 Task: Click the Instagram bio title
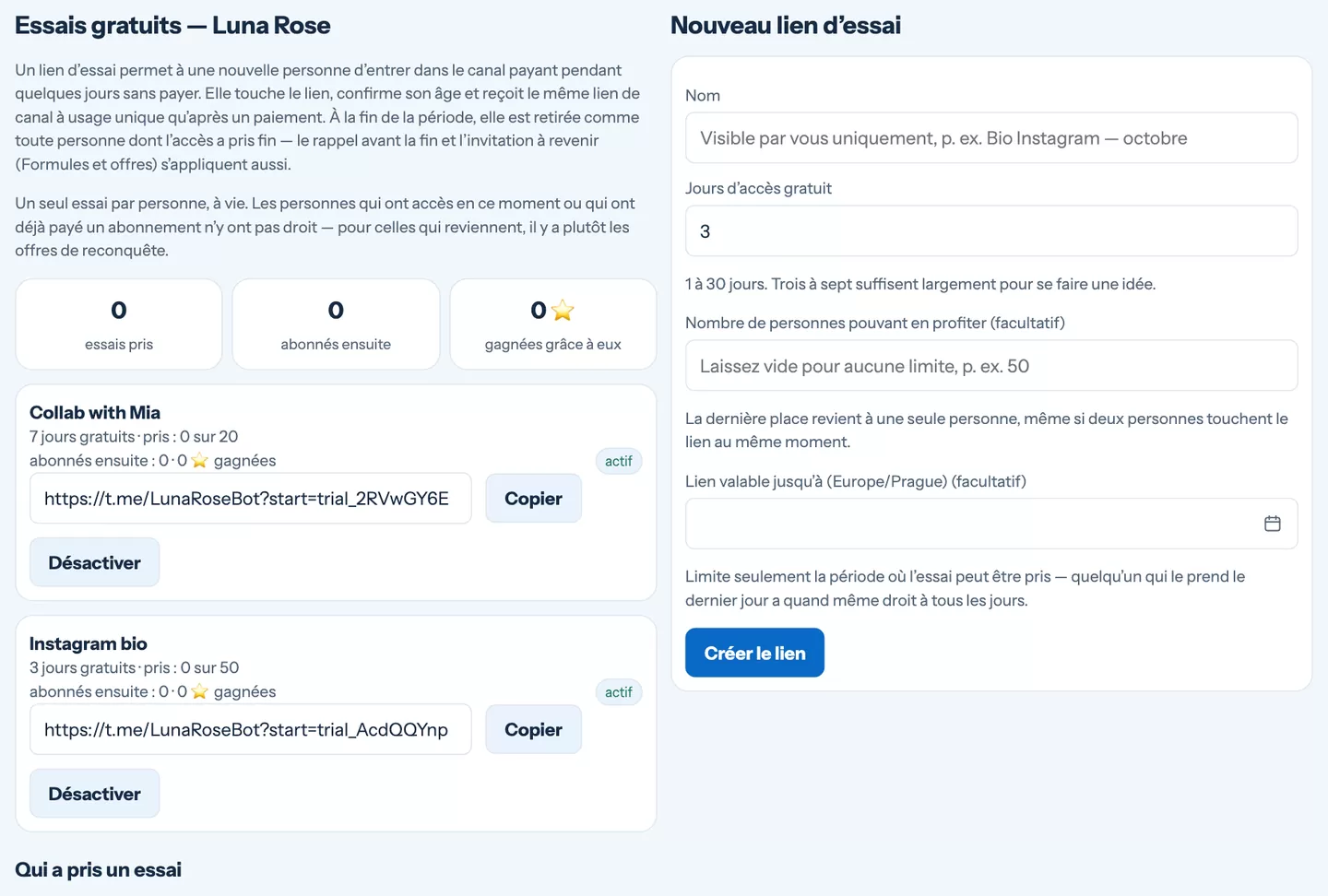(x=89, y=643)
